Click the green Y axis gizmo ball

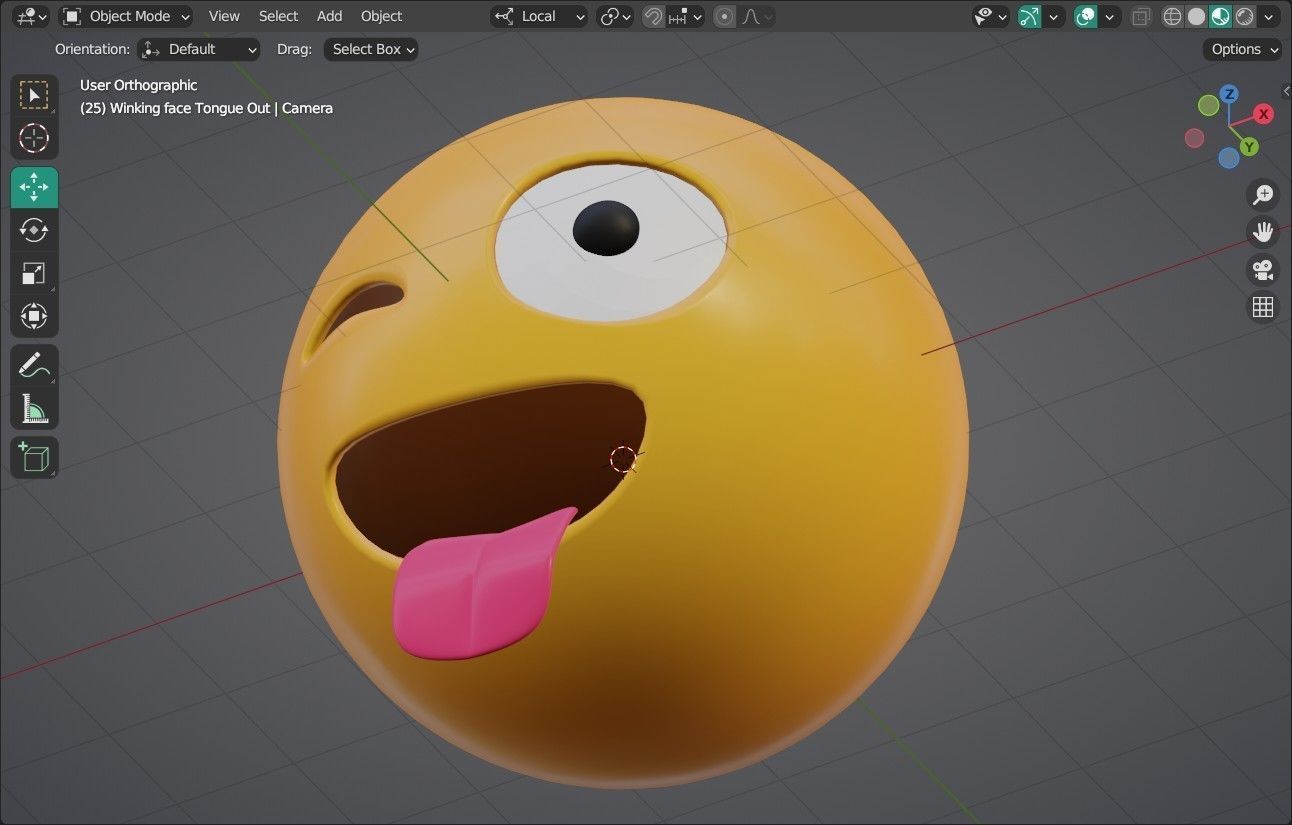[1249, 147]
